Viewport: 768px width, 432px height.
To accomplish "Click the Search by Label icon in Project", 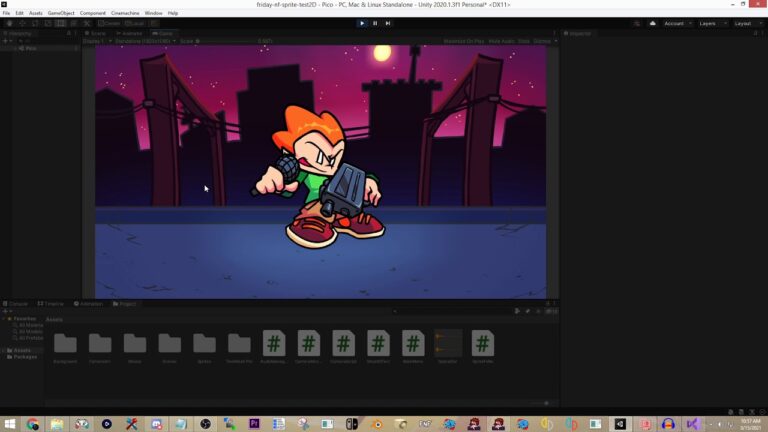I will pyautogui.click(x=528, y=311).
